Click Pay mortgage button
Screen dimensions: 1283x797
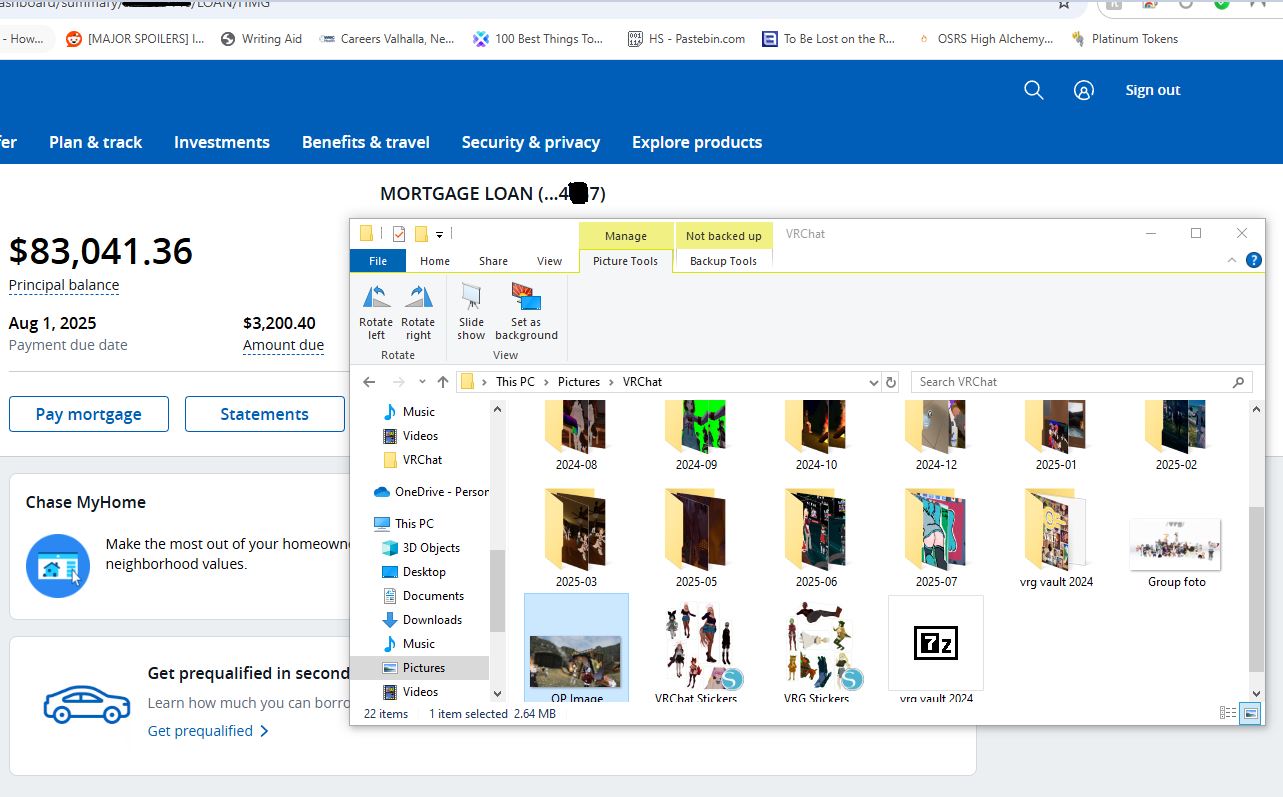[x=89, y=414]
